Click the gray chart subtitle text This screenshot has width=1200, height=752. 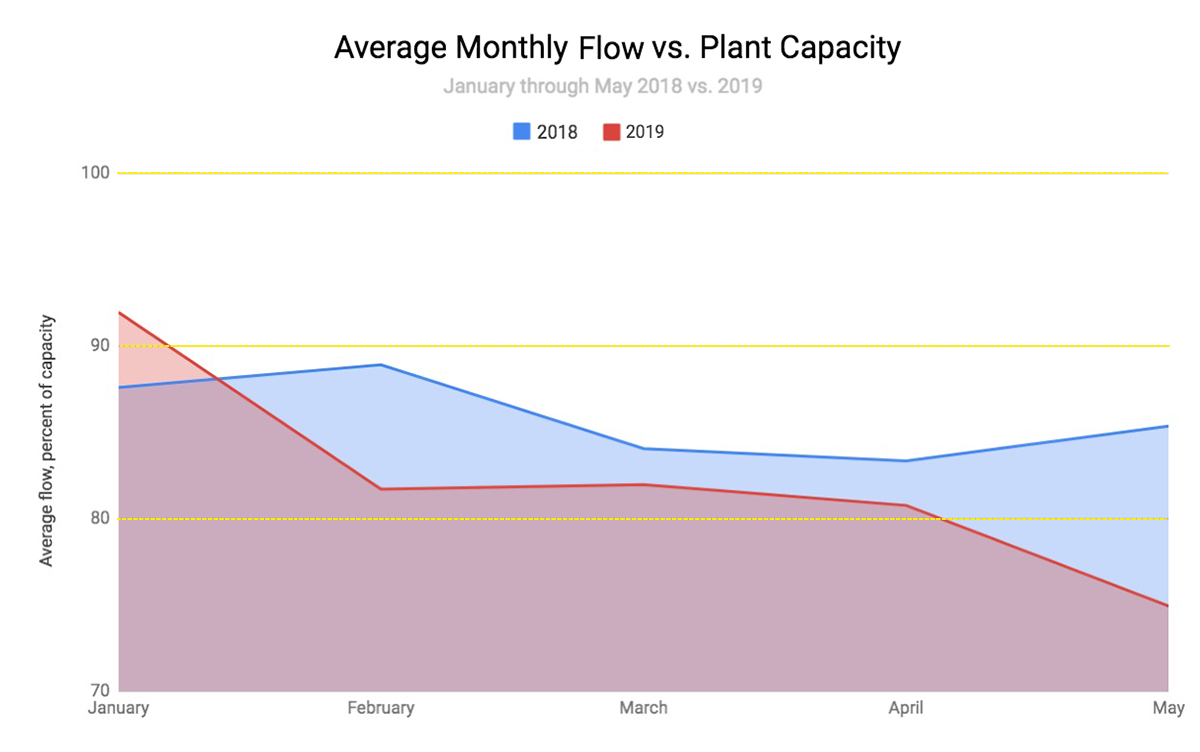tap(602, 86)
